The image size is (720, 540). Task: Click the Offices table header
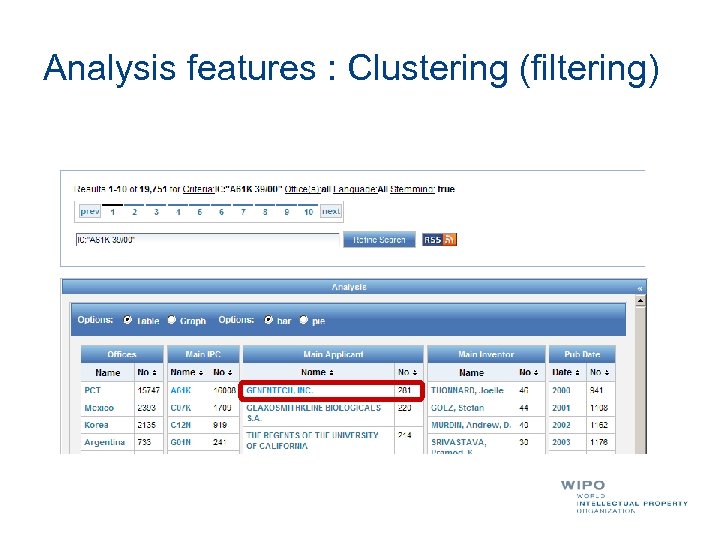pyautogui.click(x=122, y=354)
